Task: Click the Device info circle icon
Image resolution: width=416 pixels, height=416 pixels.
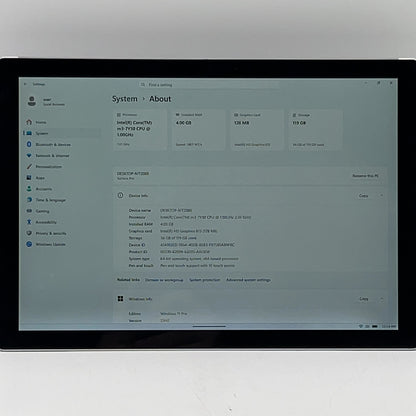Action: (x=120, y=195)
